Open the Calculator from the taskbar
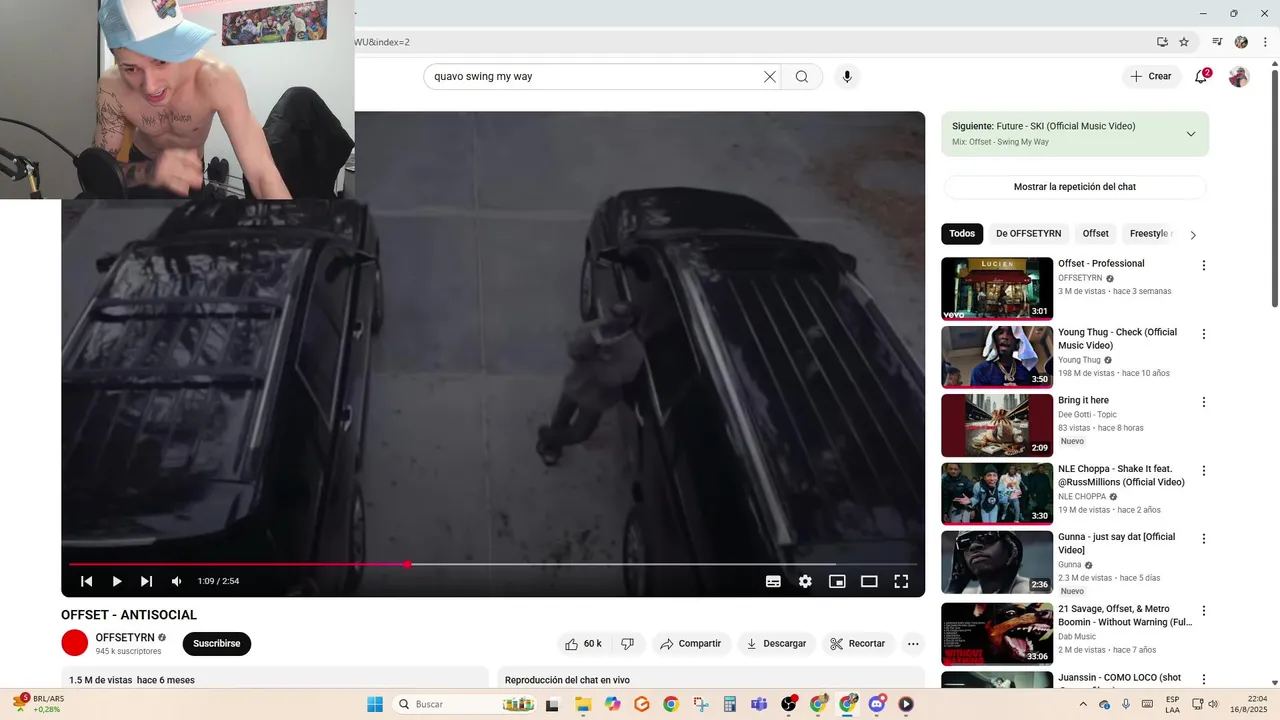 [730, 704]
